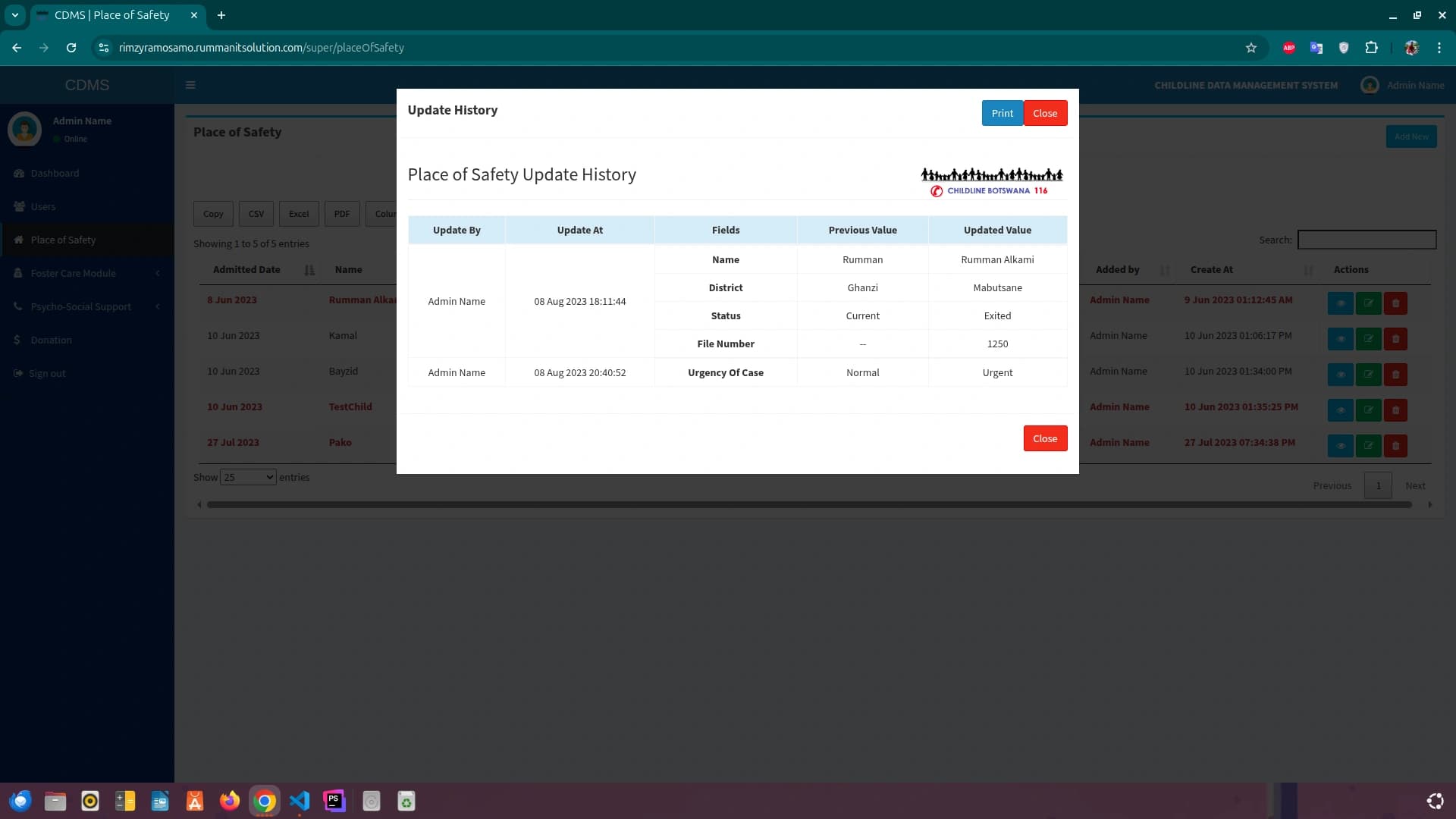
Task: Click the horizontal table scrollbar
Action: point(809,504)
